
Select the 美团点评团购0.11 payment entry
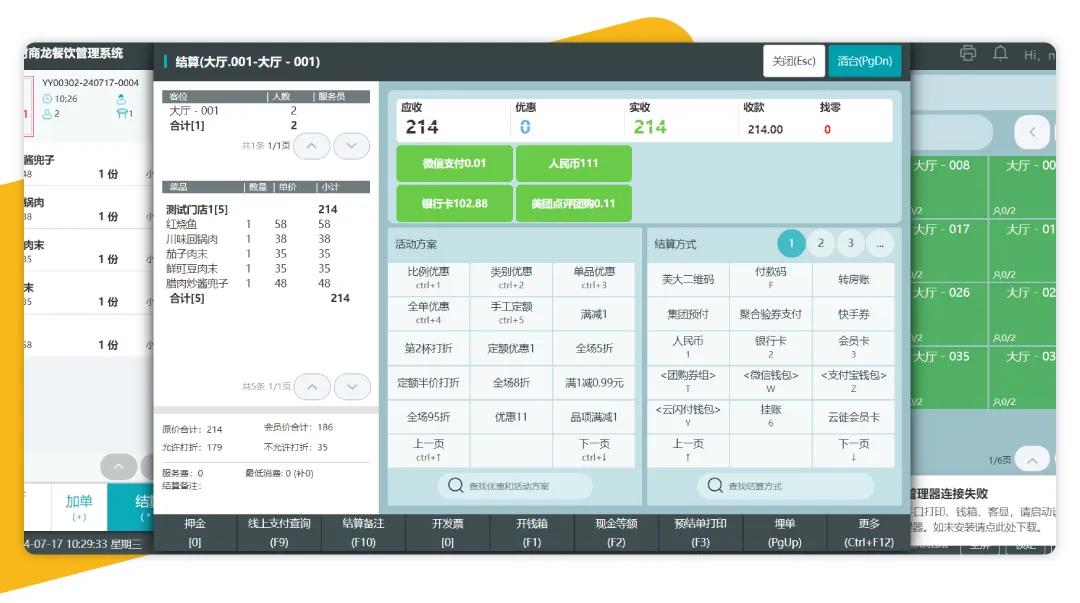(574, 203)
